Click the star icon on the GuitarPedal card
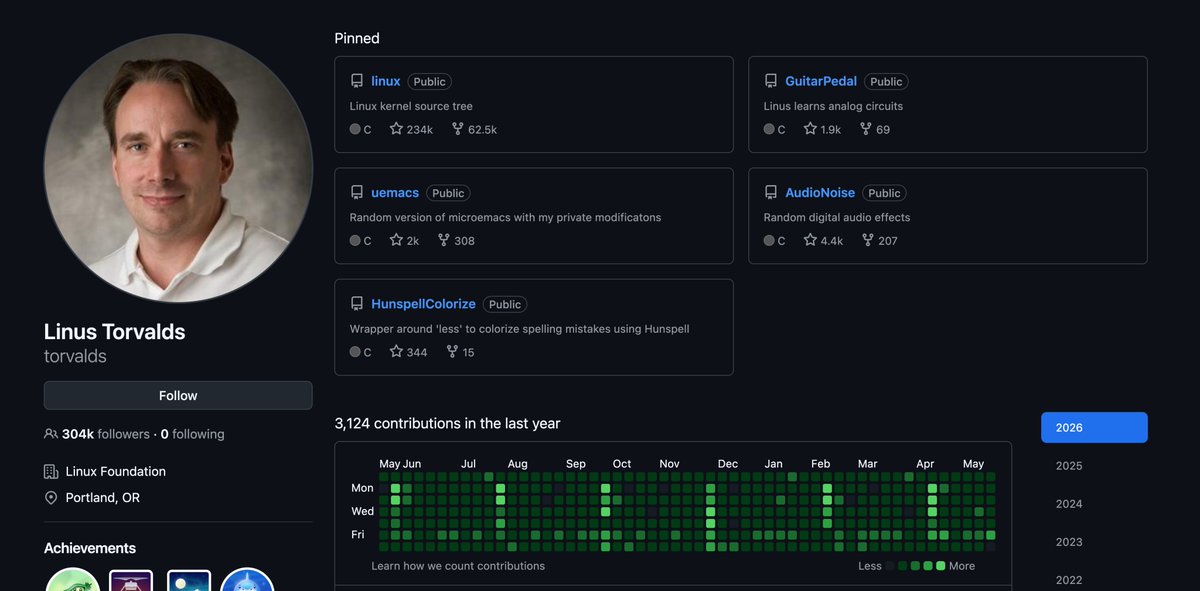 coord(810,129)
